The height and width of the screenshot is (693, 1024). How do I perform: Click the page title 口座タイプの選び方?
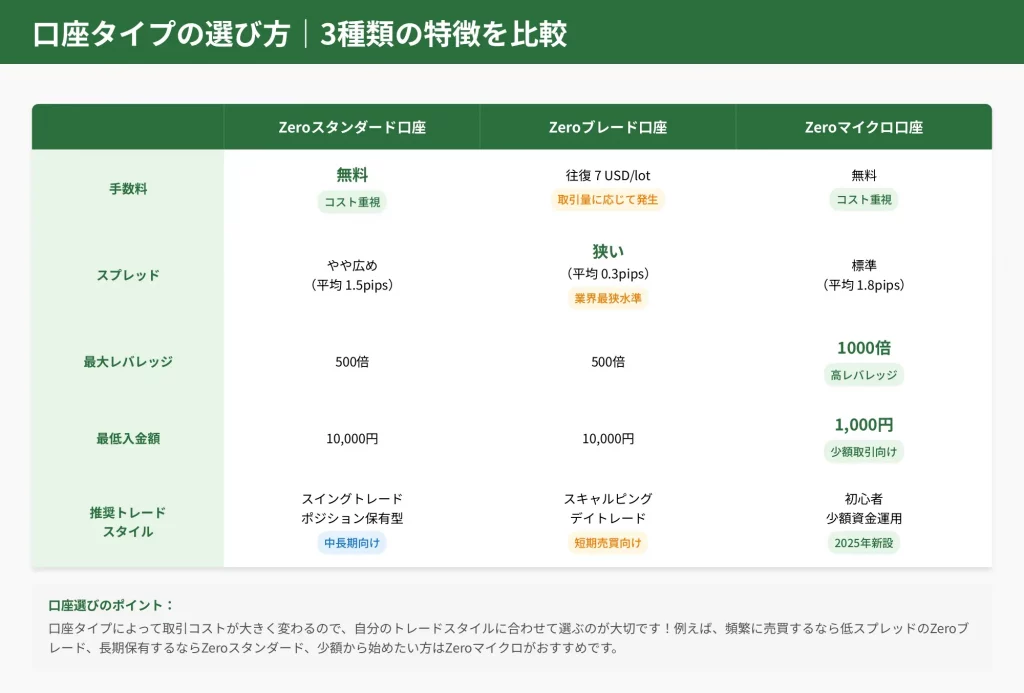tap(162, 34)
